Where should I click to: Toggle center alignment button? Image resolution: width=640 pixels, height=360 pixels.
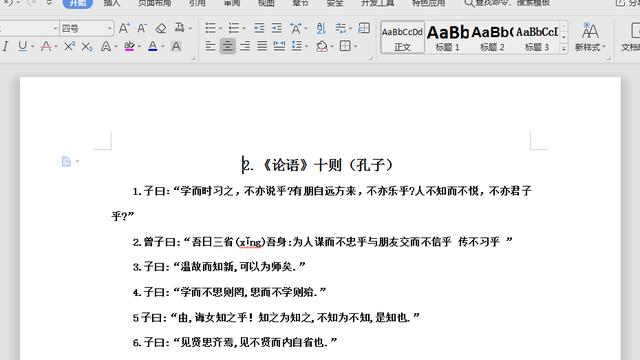coord(228,46)
